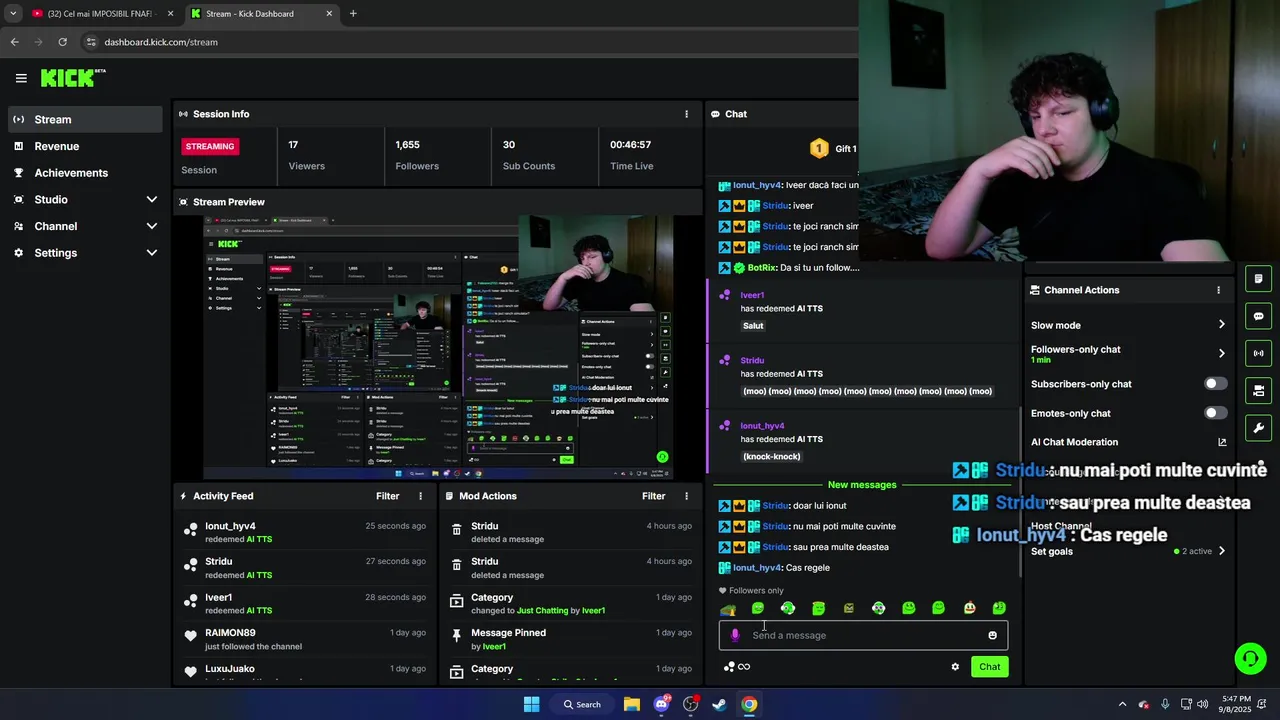Open the hamburger navigation menu

pyautogui.click(x=21, y=78)
